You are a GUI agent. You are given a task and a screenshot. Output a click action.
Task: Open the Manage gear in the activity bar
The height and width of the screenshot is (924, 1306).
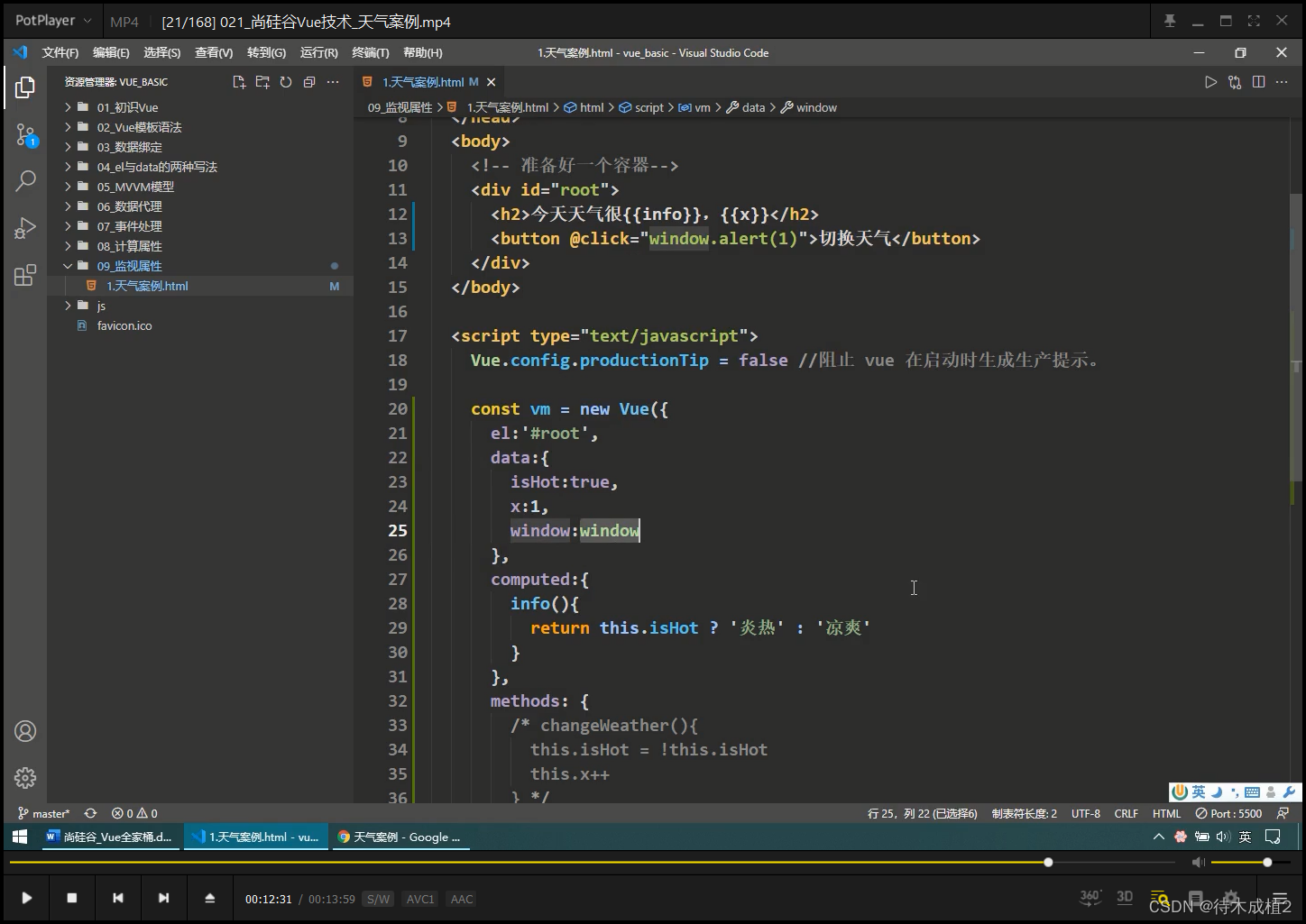pyautogui.click(x=25, y=777)
